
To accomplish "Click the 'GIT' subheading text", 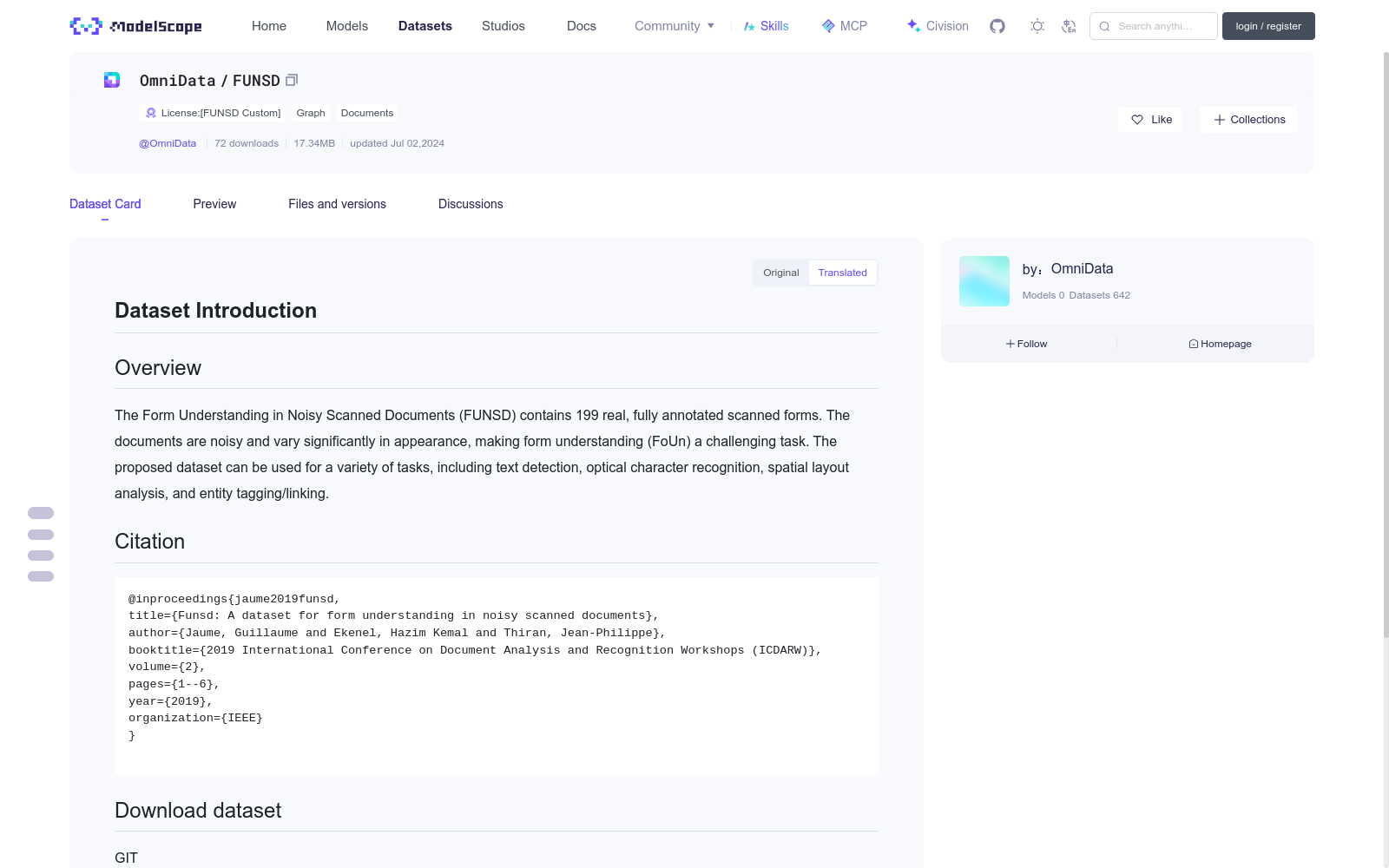I will (x=126, y=858).
